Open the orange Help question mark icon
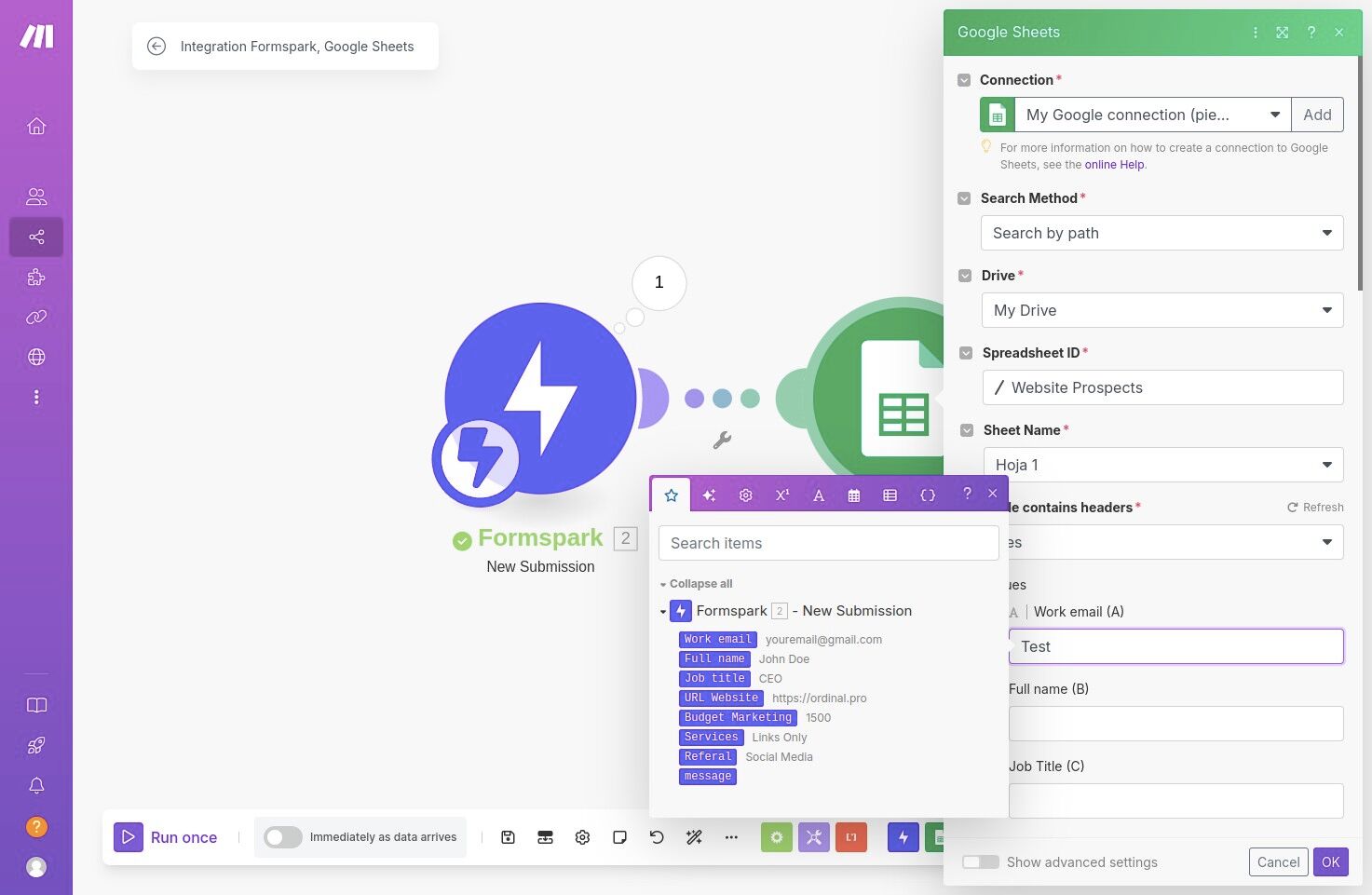This screenshot has height=895, width=1372. point(36,826)
